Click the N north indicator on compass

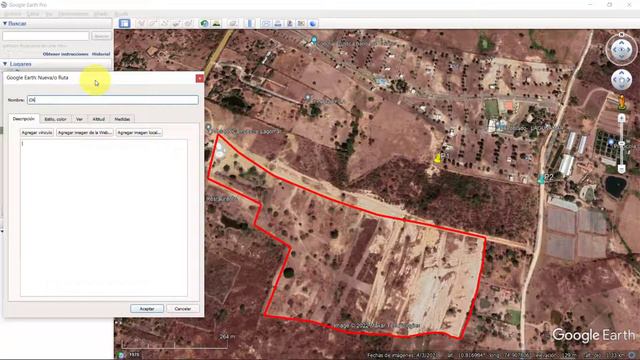coord(621,35)
